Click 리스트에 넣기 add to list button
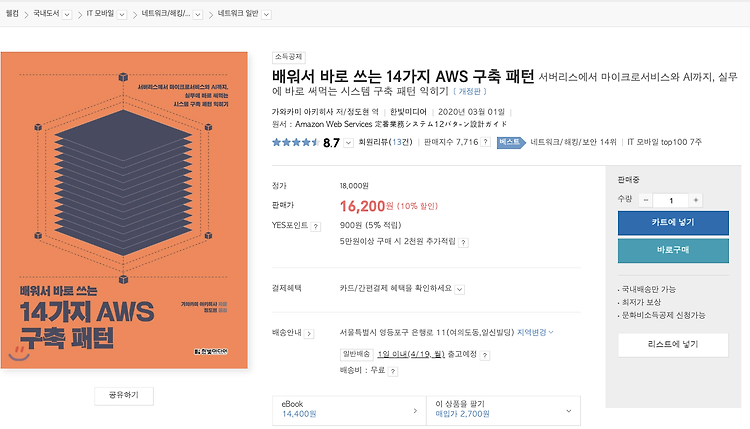 (x=673, y=345)
